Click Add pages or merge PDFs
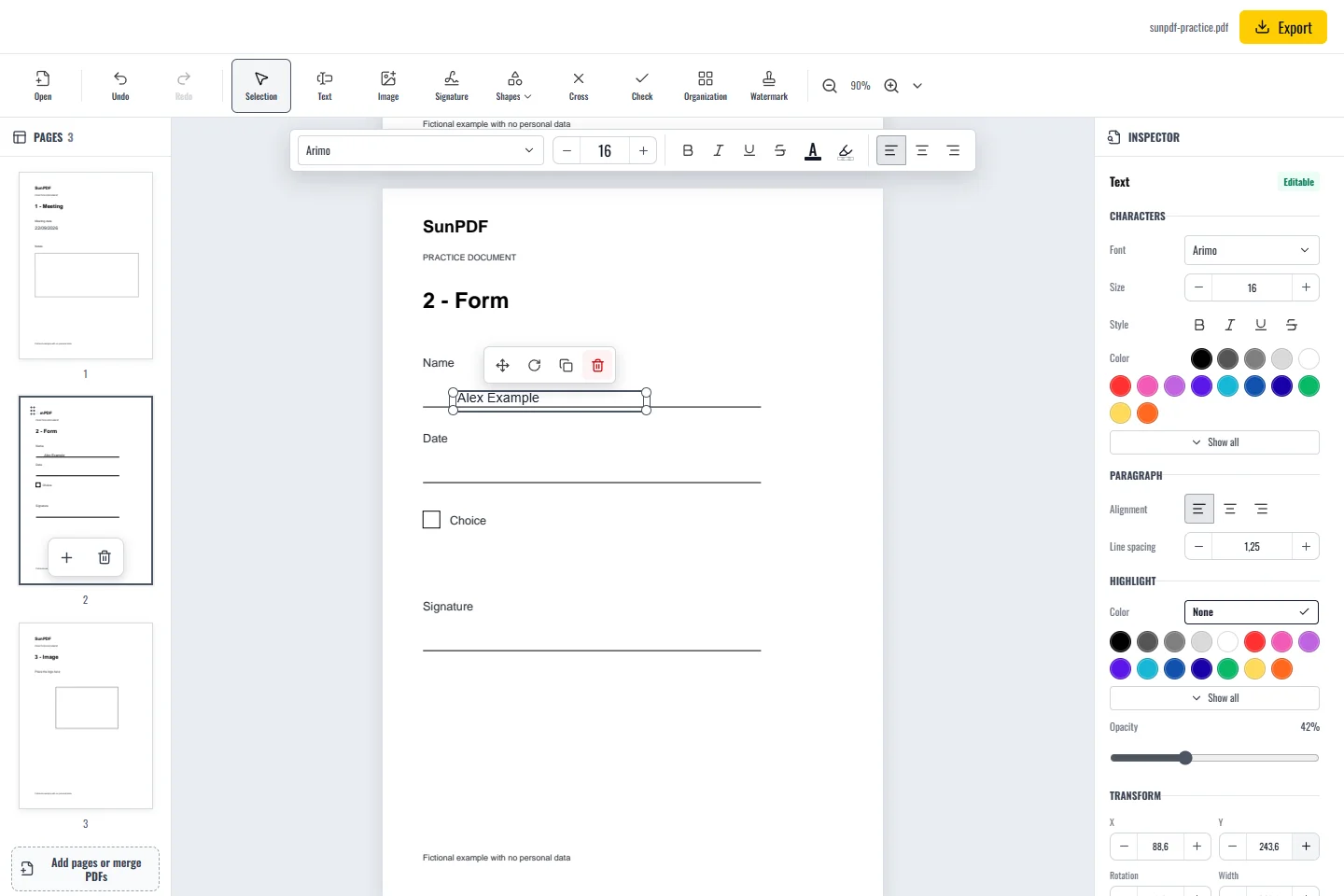This screenshot has width=1344, height=896. tap(85, 869)
